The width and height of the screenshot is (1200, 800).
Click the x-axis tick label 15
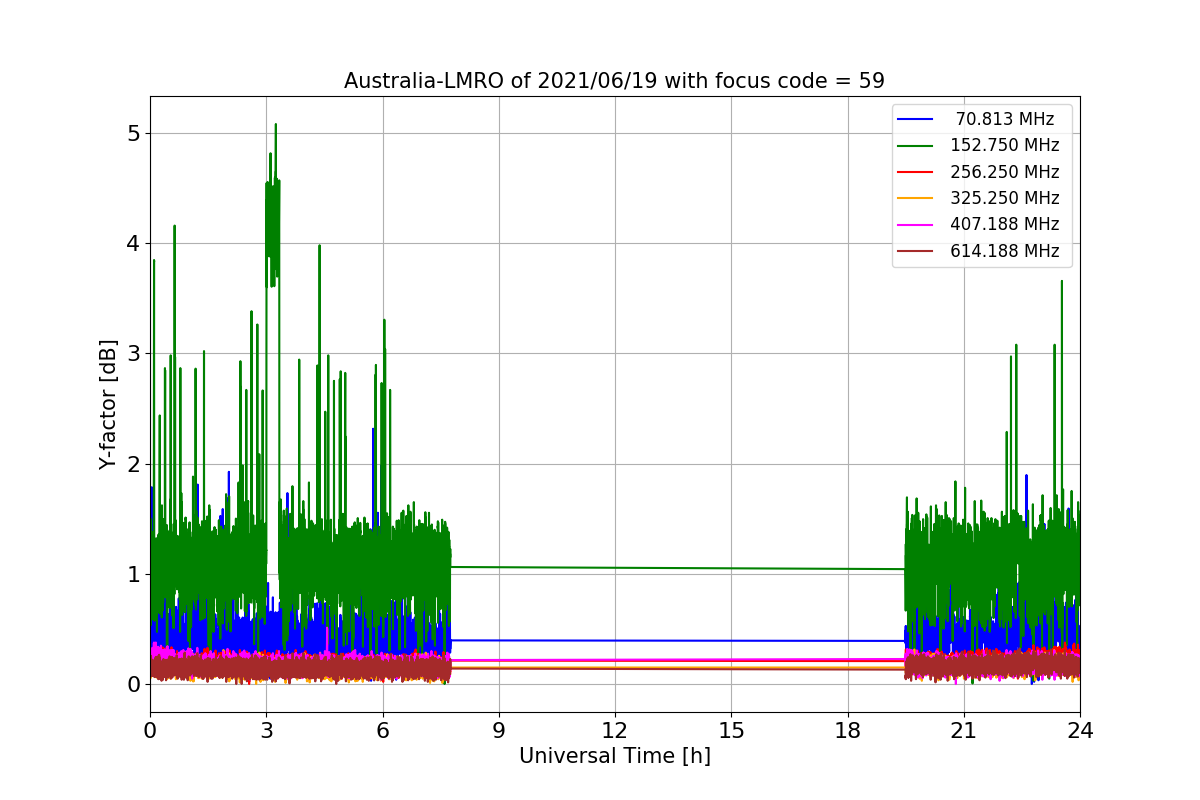pyautogui.click(x=731, y=731)
